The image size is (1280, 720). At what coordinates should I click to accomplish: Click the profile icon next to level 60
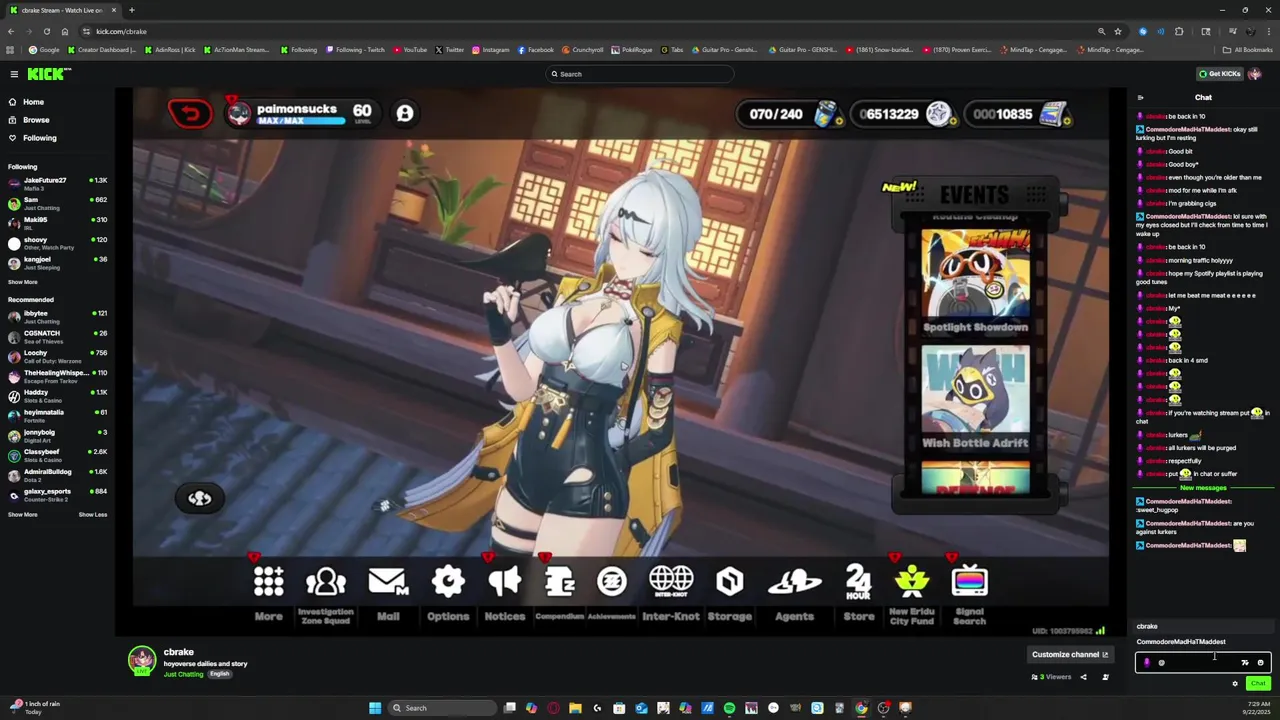(x=405, y=114)
